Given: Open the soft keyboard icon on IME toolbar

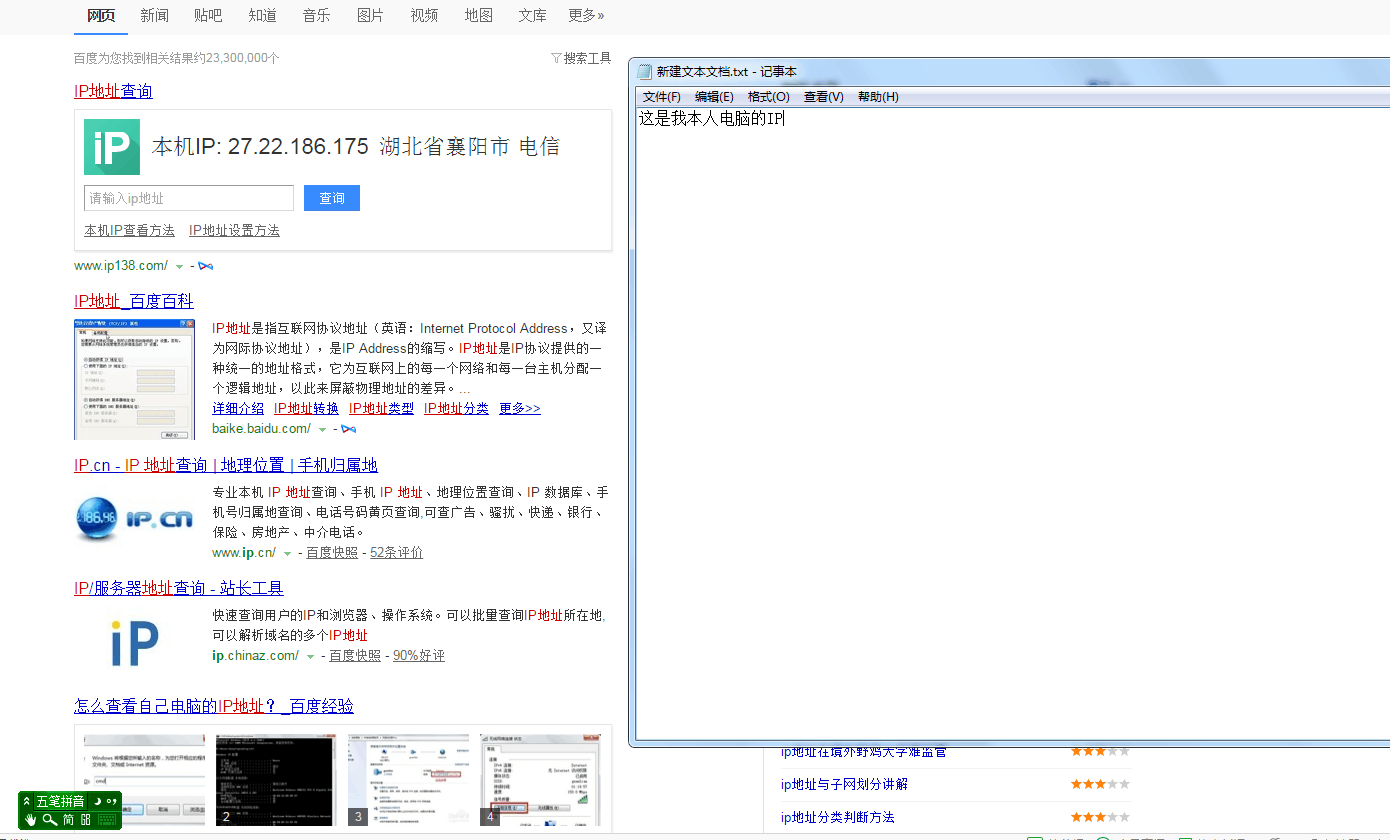Looking at the screenshot, I should [x=107, y=820].
